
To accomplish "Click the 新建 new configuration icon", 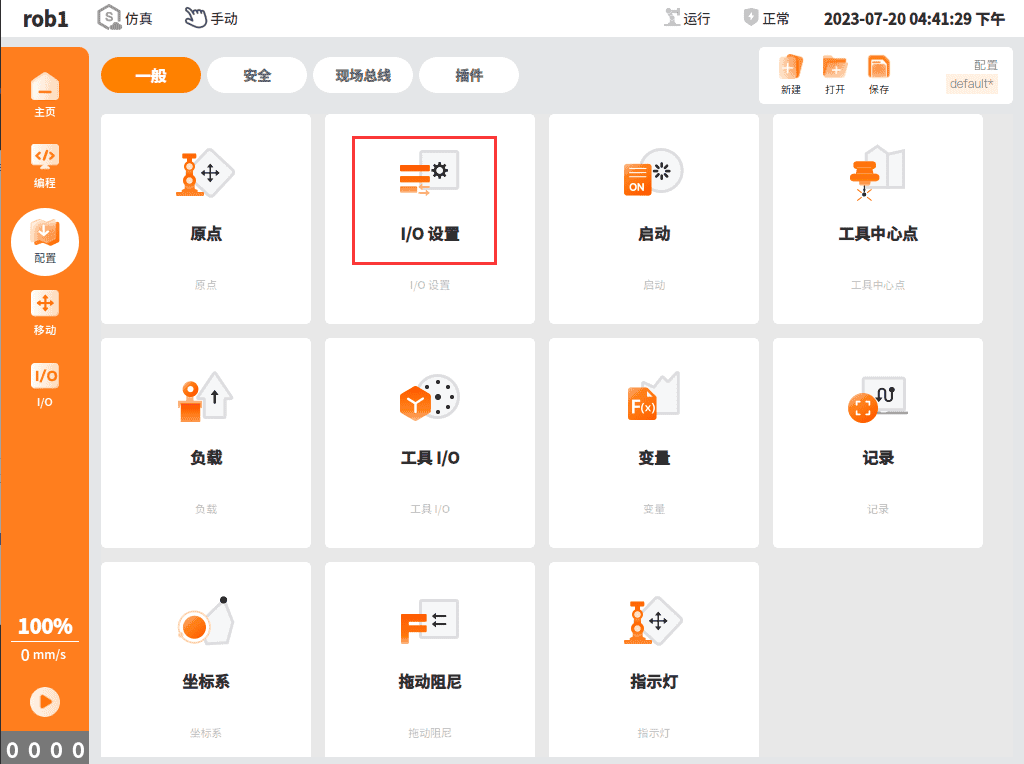I will click(x=790, y=74).
